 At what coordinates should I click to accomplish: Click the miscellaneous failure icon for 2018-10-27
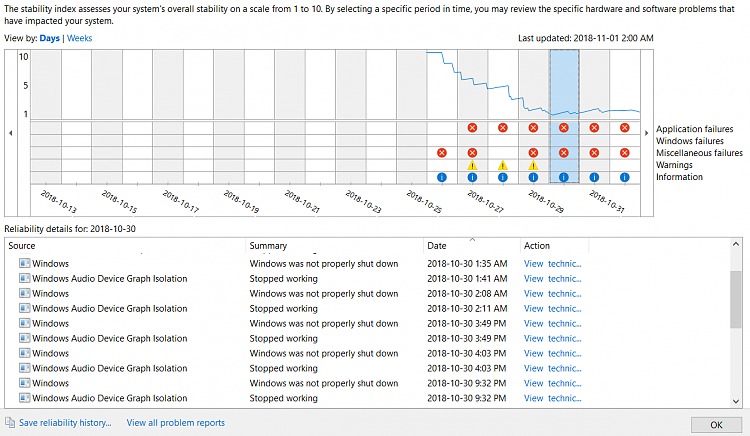(x=472, y=153)
